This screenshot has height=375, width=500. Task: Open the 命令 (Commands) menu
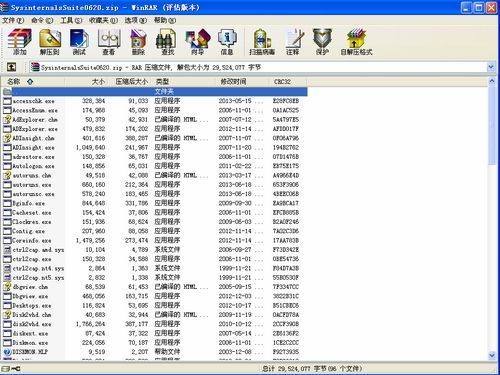tap(42, 20)
